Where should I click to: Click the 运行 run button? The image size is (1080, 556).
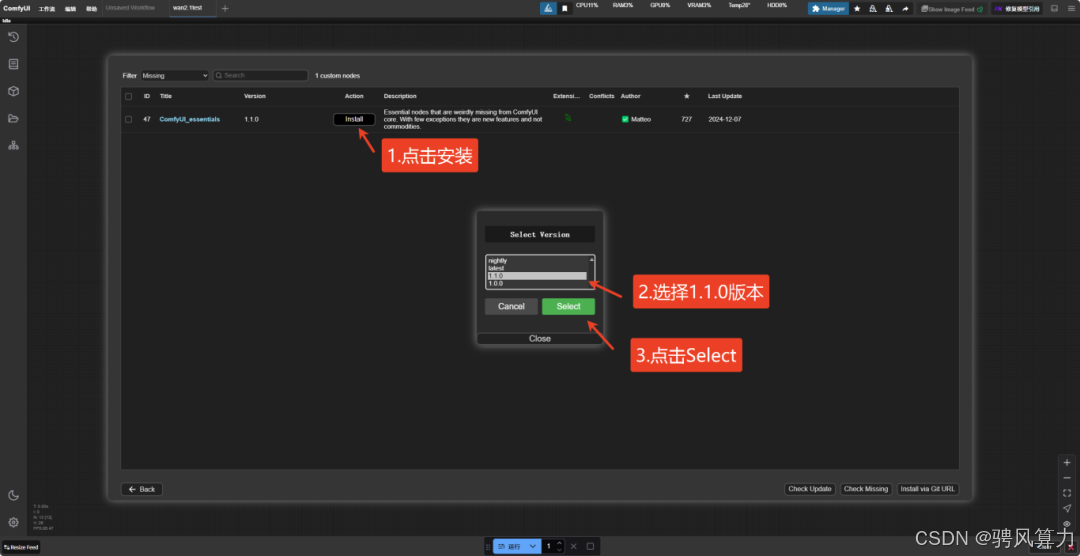pyautogui.click(x=509, y=546)
